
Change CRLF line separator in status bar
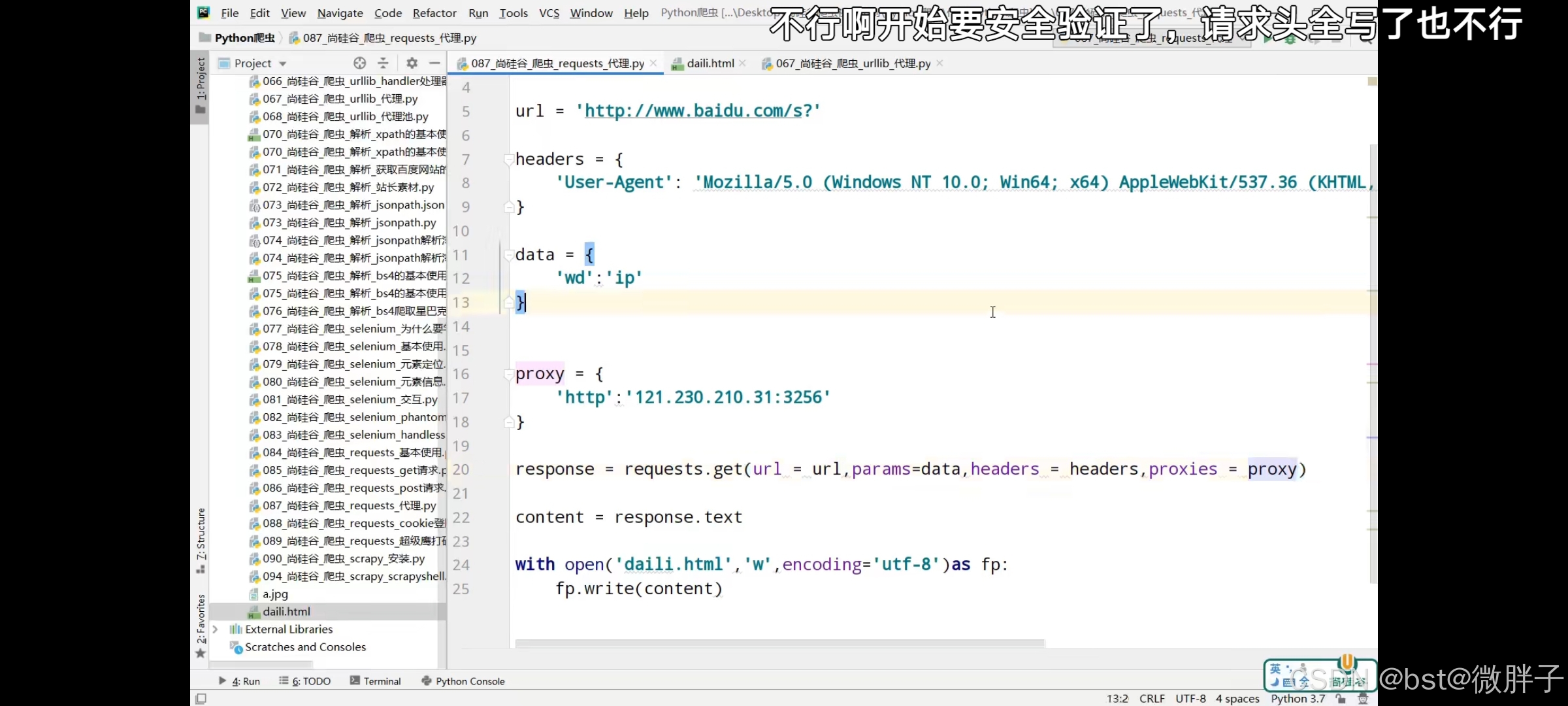coord(1152,699)
